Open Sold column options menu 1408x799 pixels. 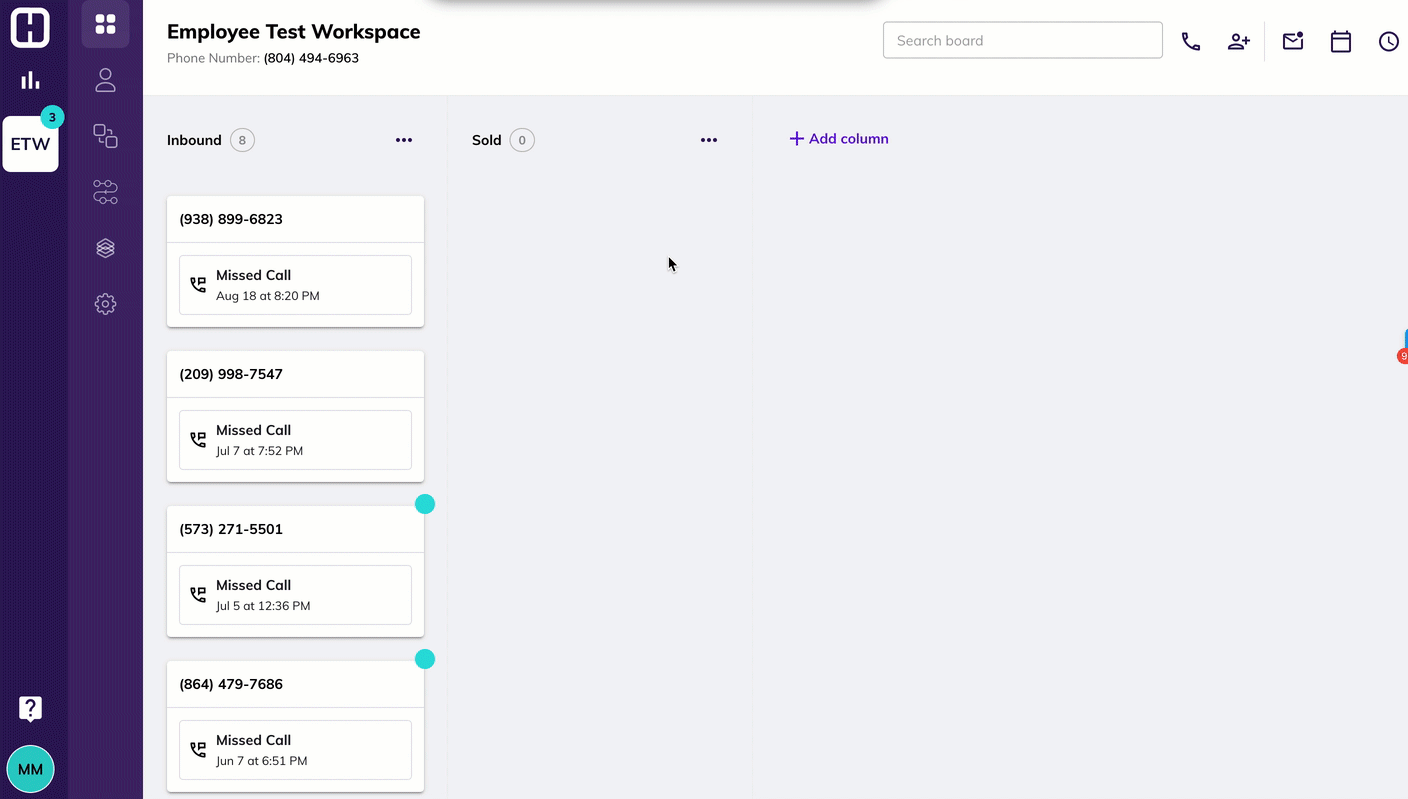(x=708, y=140)
